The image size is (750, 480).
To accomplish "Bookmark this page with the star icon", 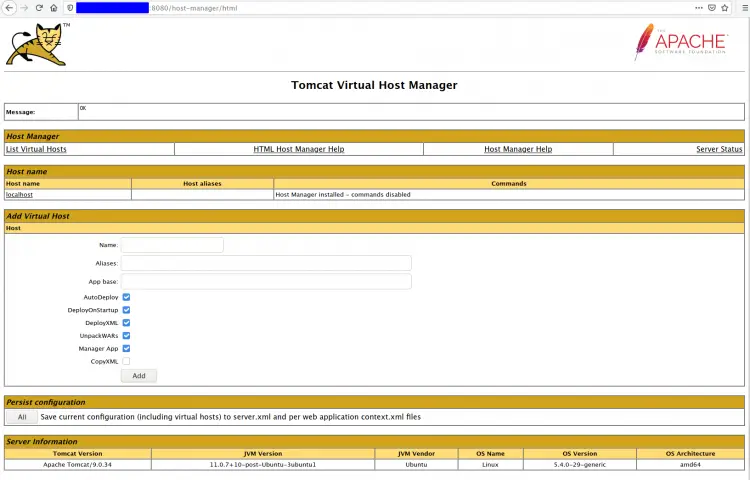I will [725, 8].
